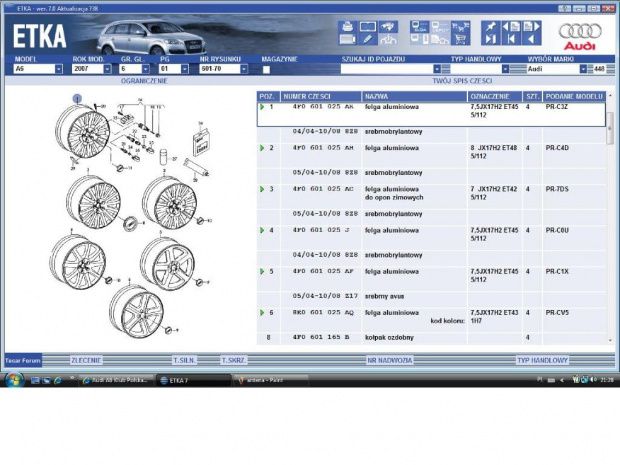Screen dimensions: 620x465
Task: Click the greyed truck and car icon
Action: pyautogui.click(x=440, y=39)
